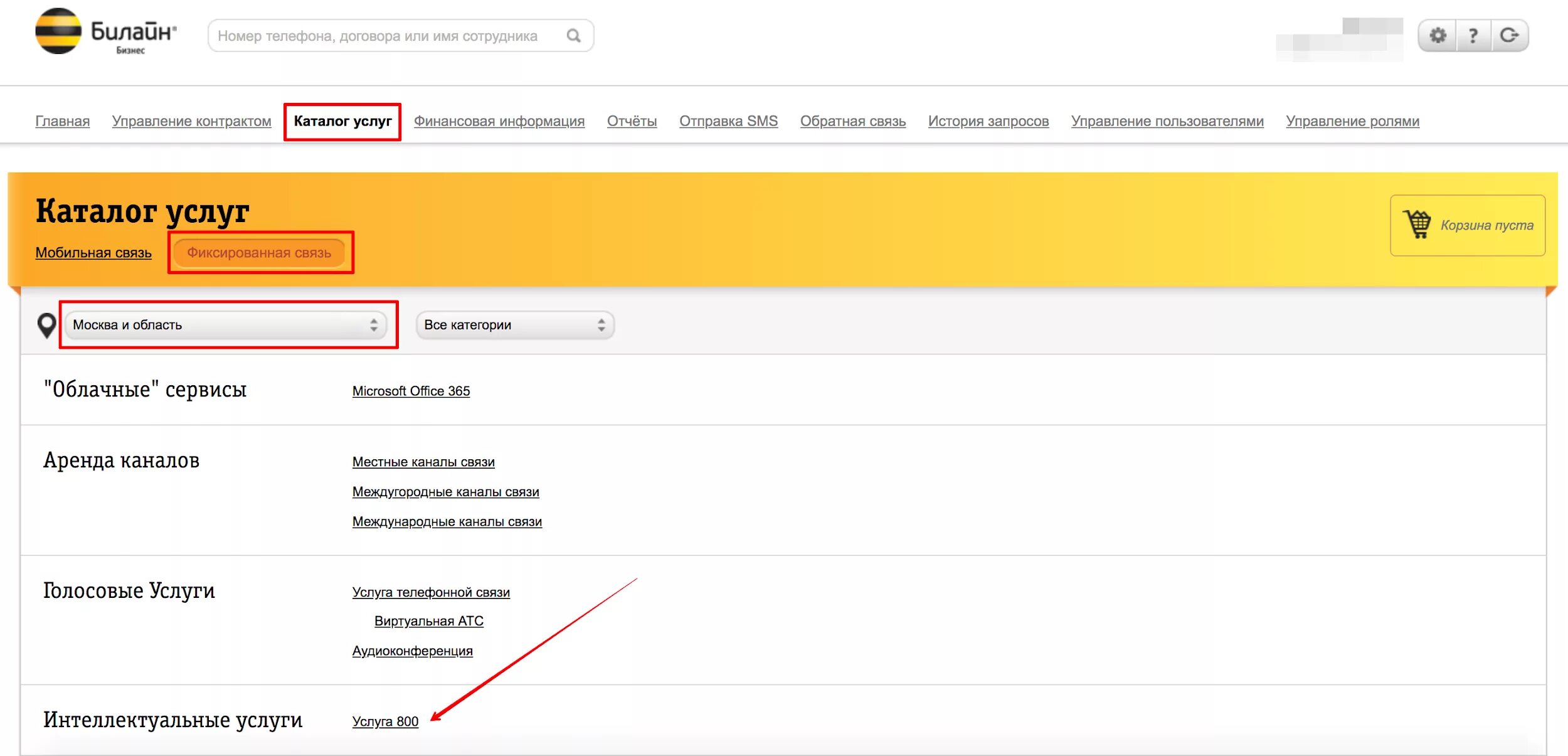Click the Beeline Business logo

point(106,31)
